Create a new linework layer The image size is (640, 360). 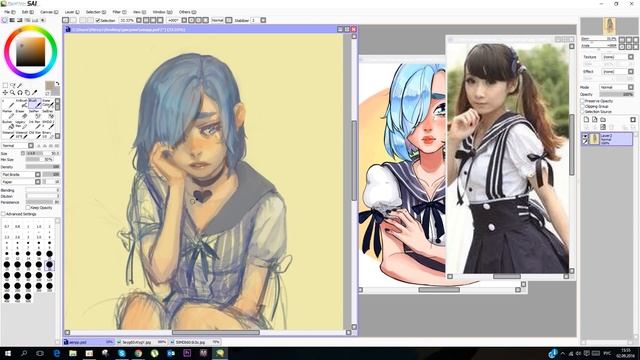(595, 120)
